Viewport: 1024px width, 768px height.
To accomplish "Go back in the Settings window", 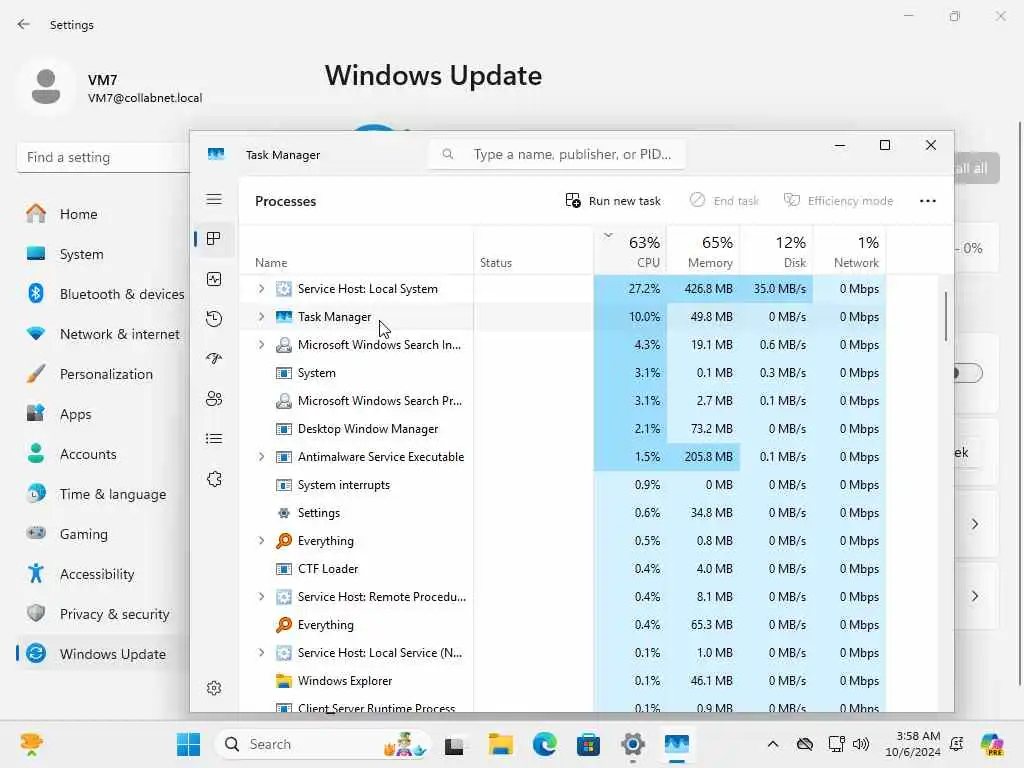I will [x=24, y=24].
